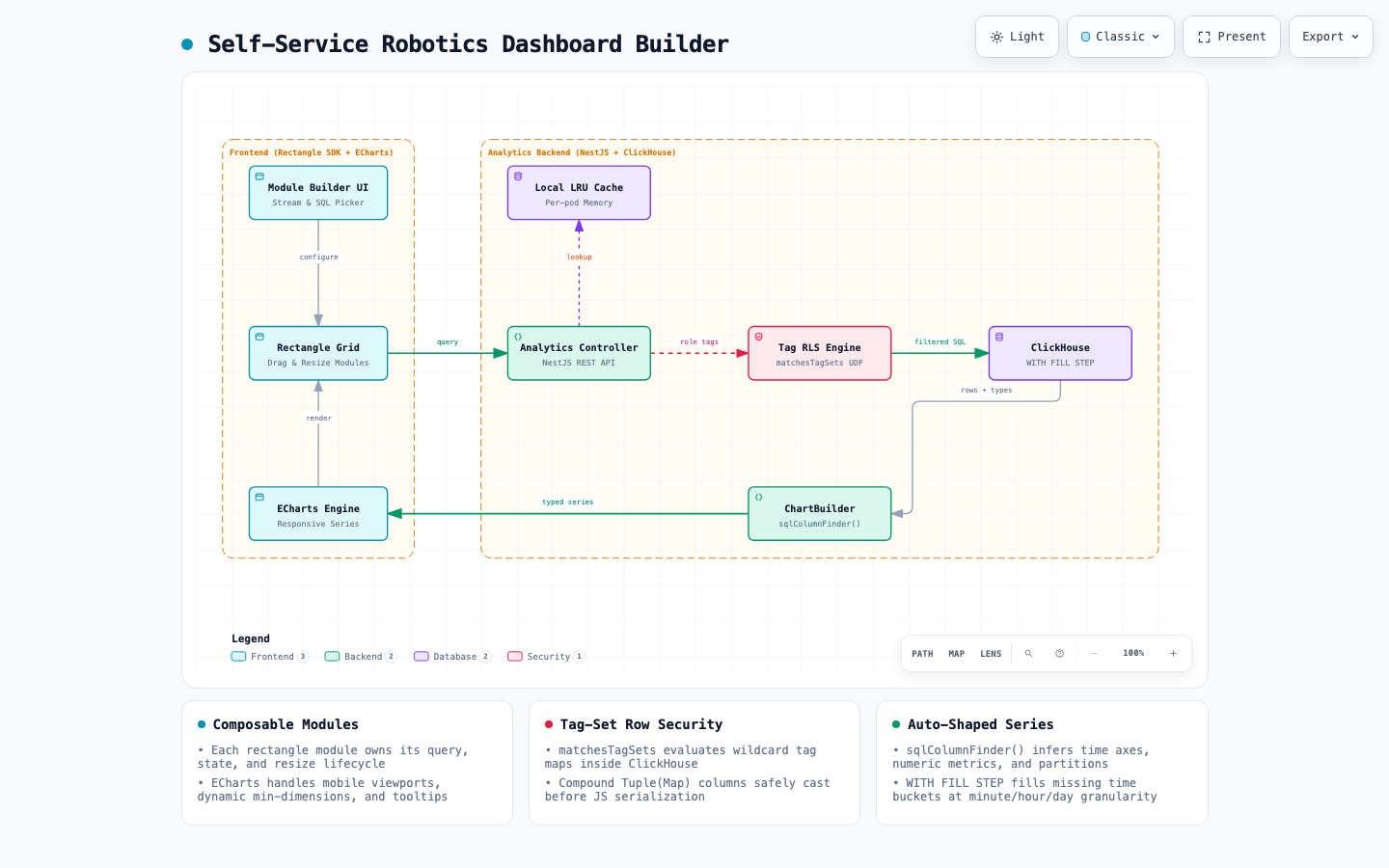Click the ClickHouse database node
Screen dimensions: 1389x868
(x=1060, y=353)
